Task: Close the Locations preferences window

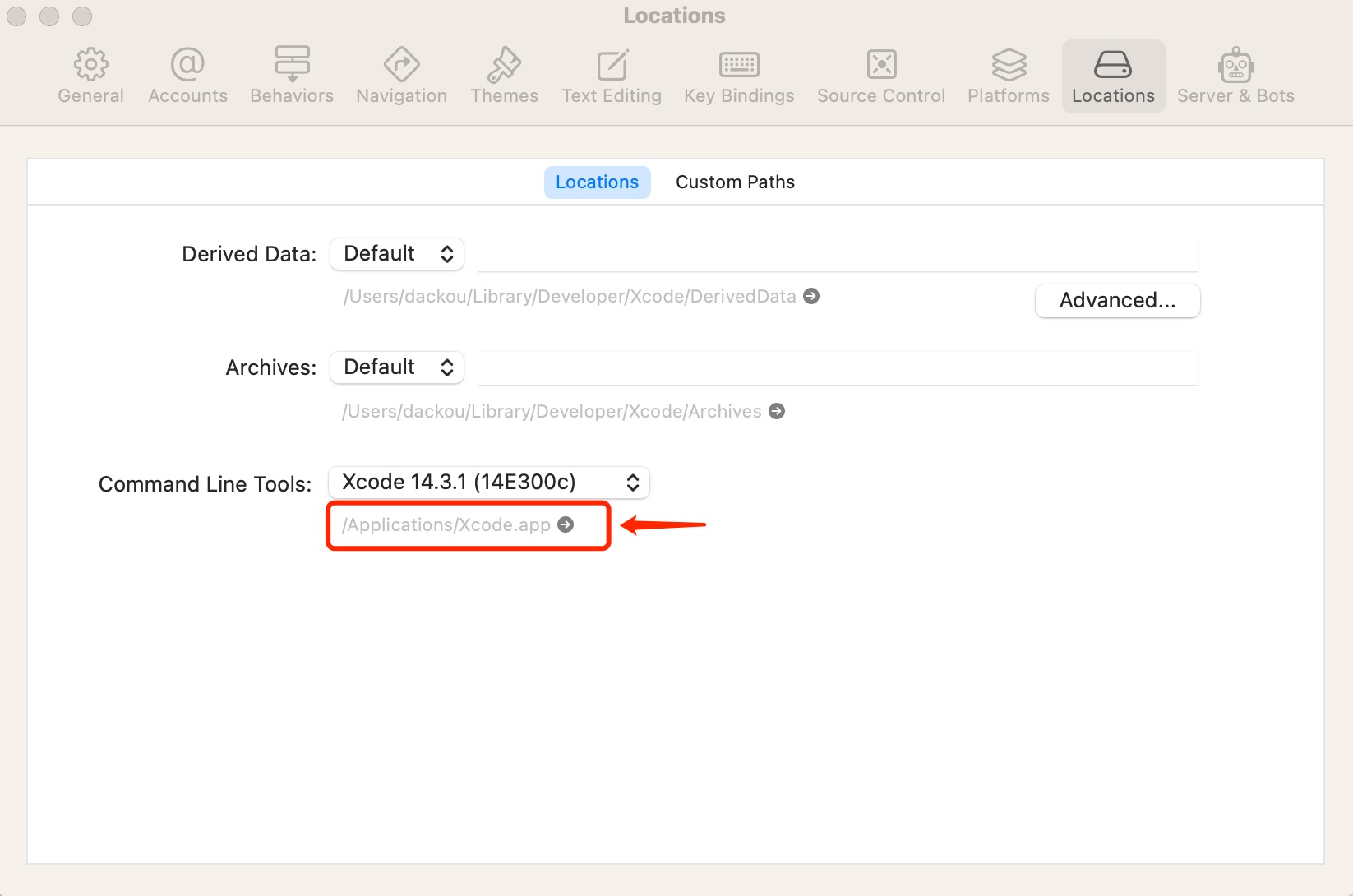Action: coord(16,16)
